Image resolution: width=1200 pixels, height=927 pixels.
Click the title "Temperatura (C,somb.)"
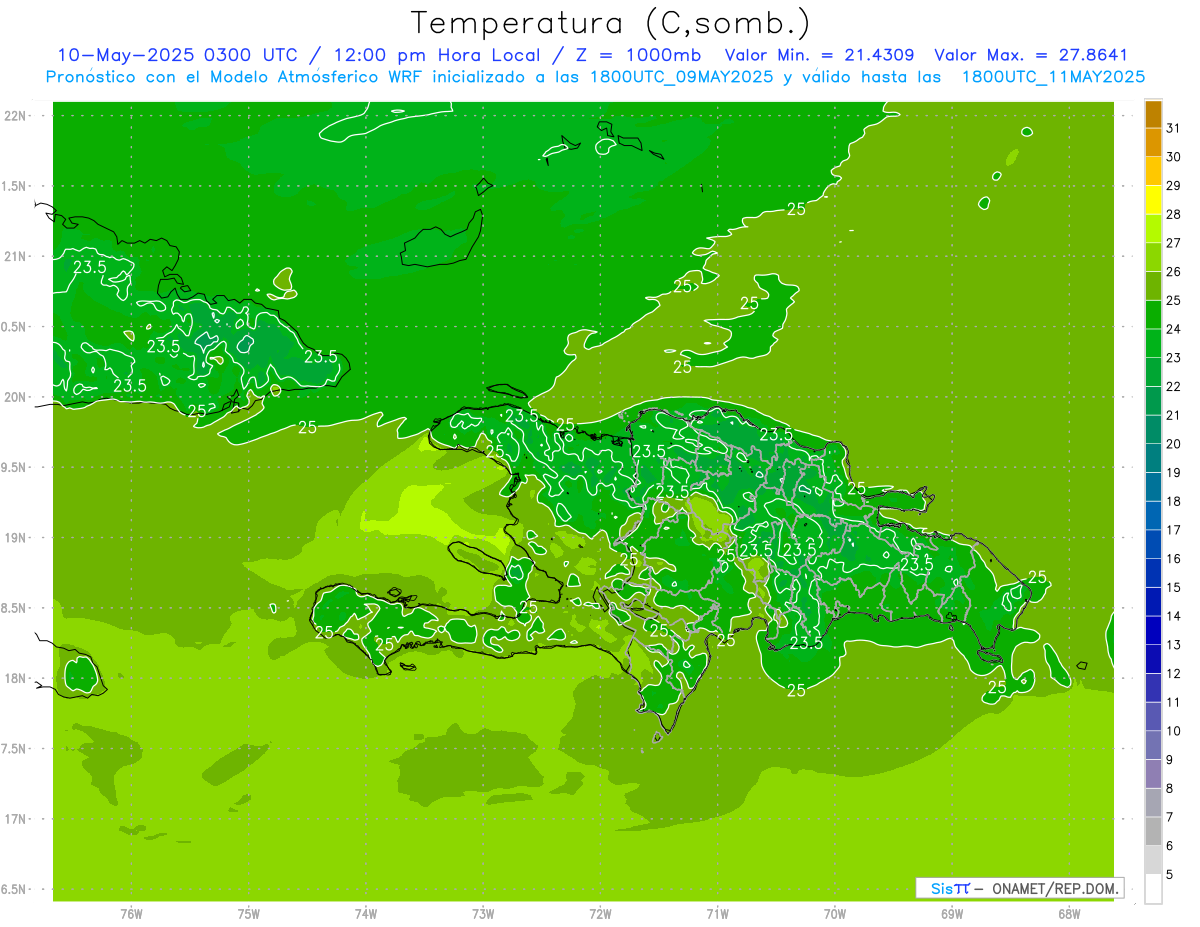pos(611,23)
